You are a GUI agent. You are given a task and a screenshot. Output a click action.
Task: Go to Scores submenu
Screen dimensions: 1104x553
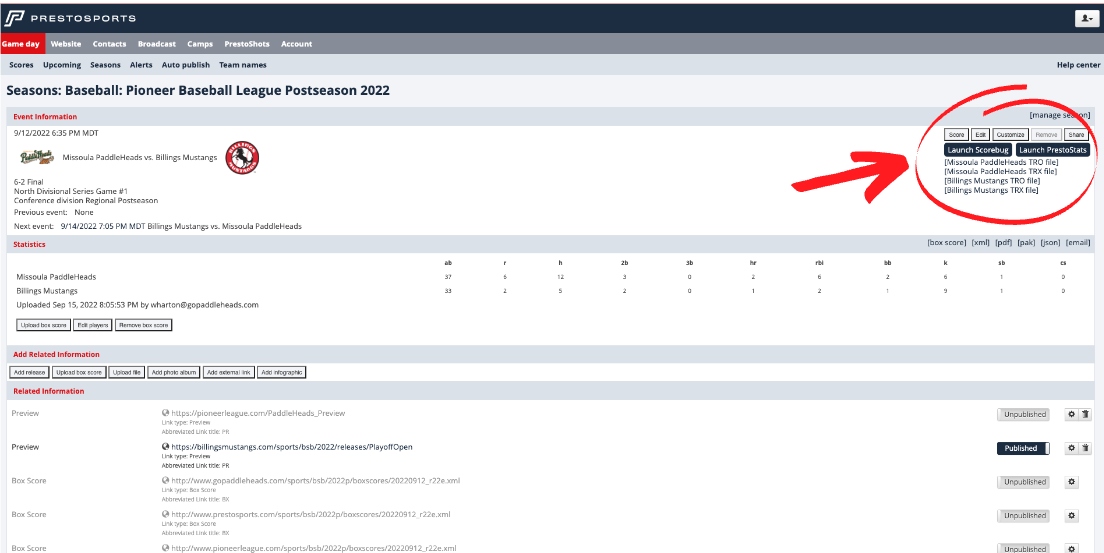tap(21, 65)
